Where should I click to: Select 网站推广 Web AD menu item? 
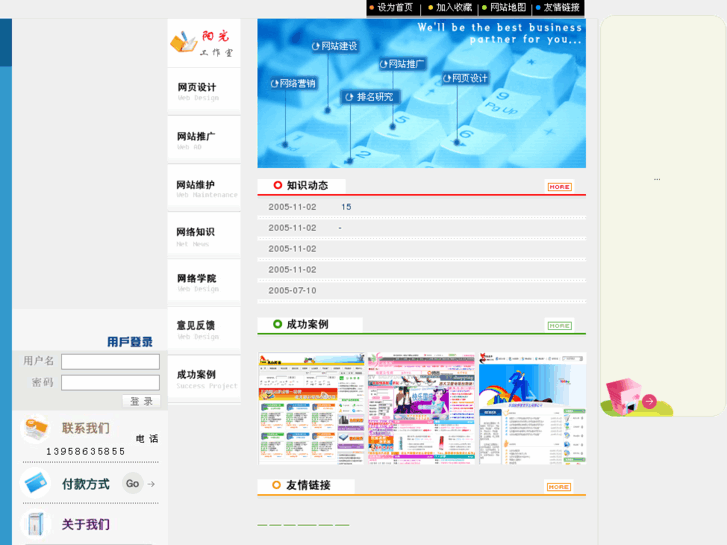(204, 140)
